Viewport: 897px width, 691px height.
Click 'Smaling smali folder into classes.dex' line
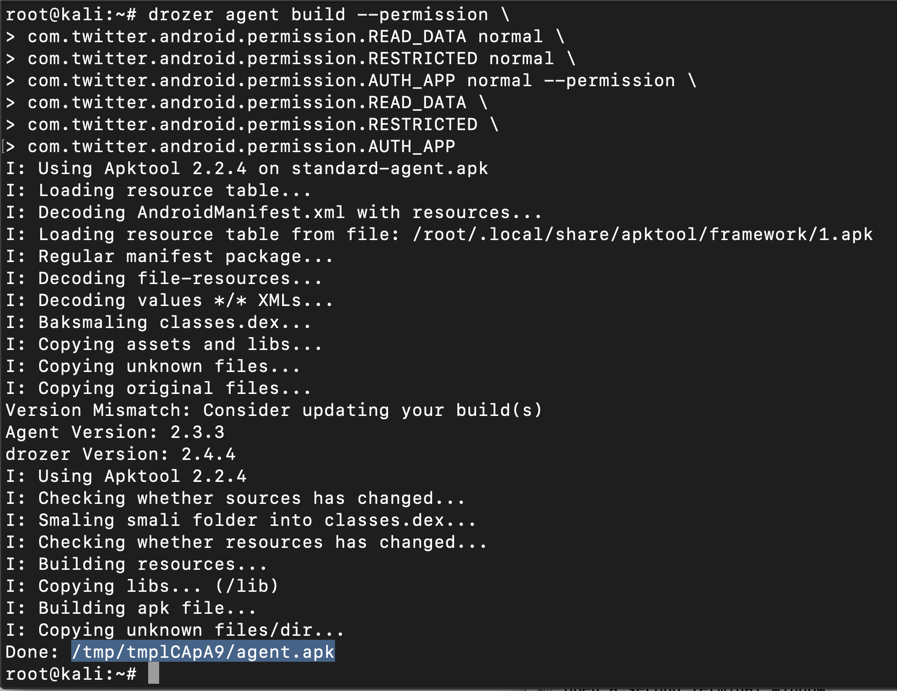click(x=240, y=520)
